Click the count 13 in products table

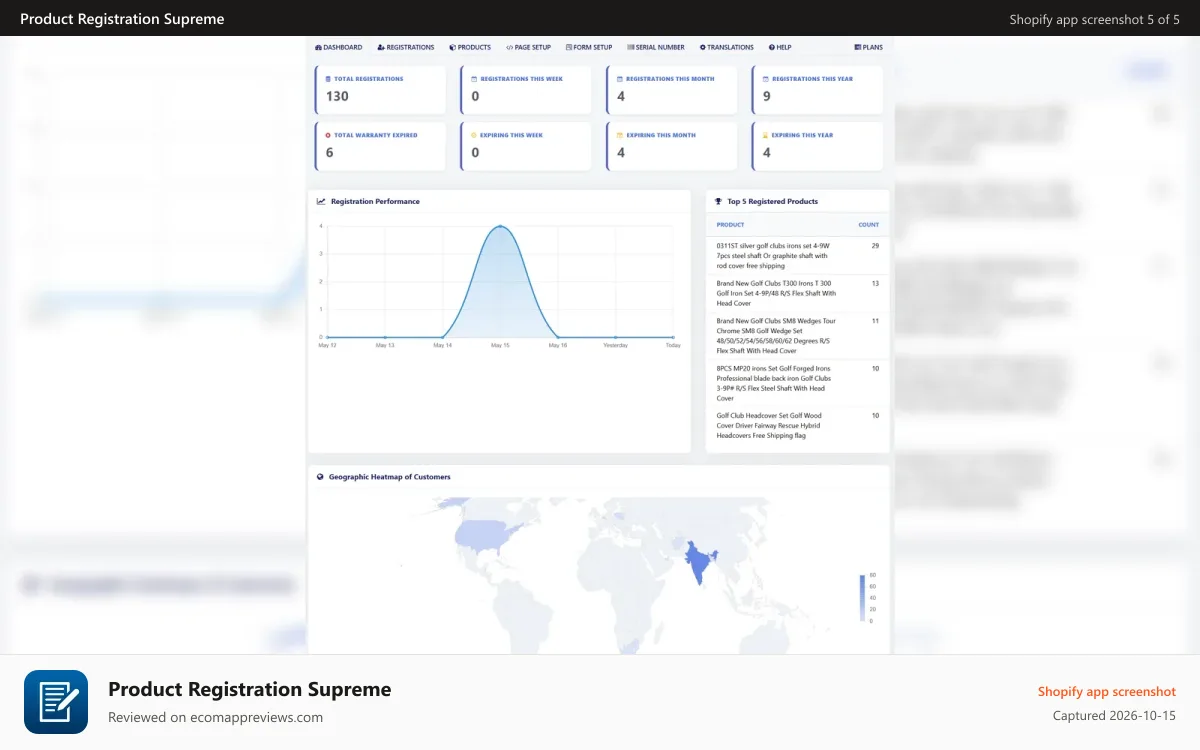[875, 283]
